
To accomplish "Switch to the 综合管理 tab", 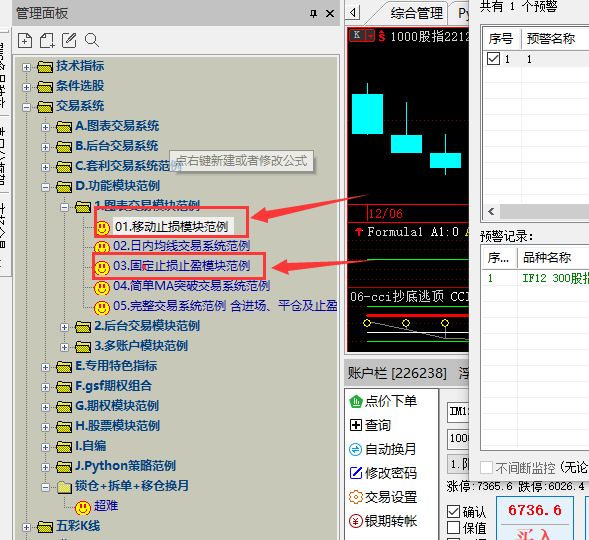I will 417,14.
